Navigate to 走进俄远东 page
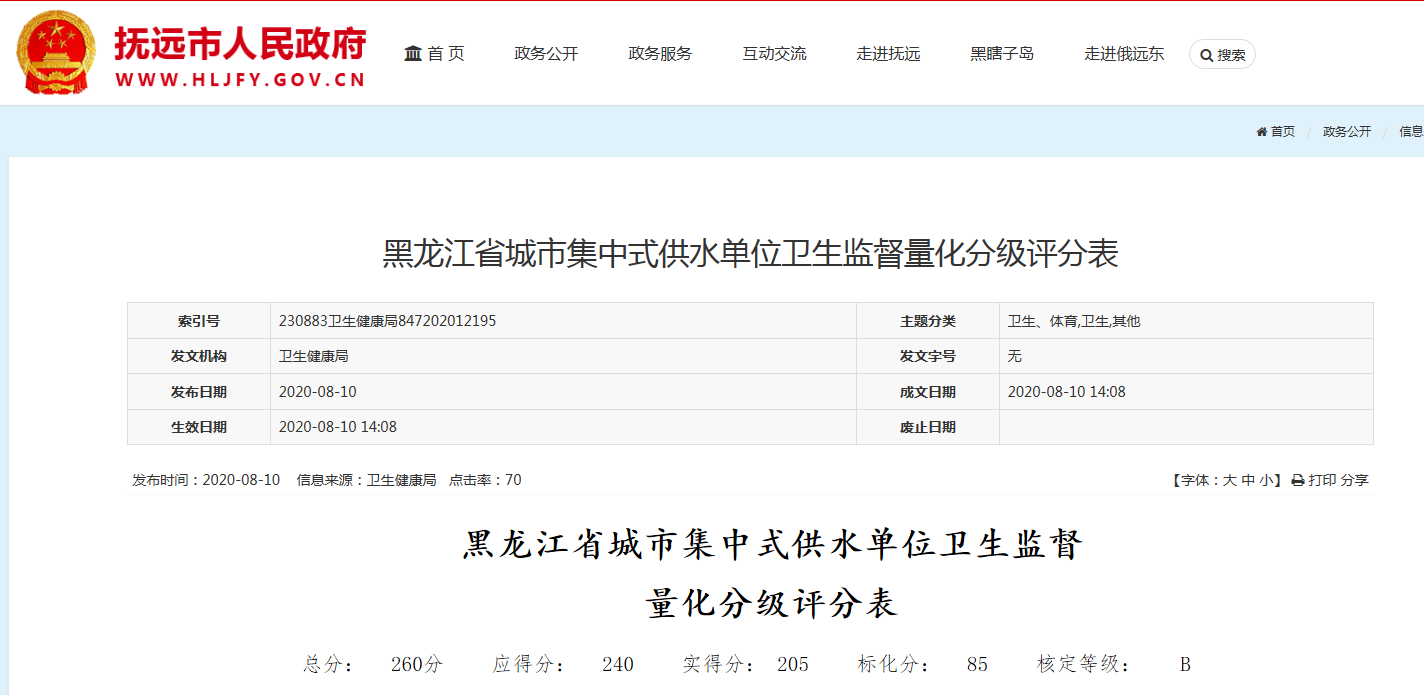 coord(1124,54)
